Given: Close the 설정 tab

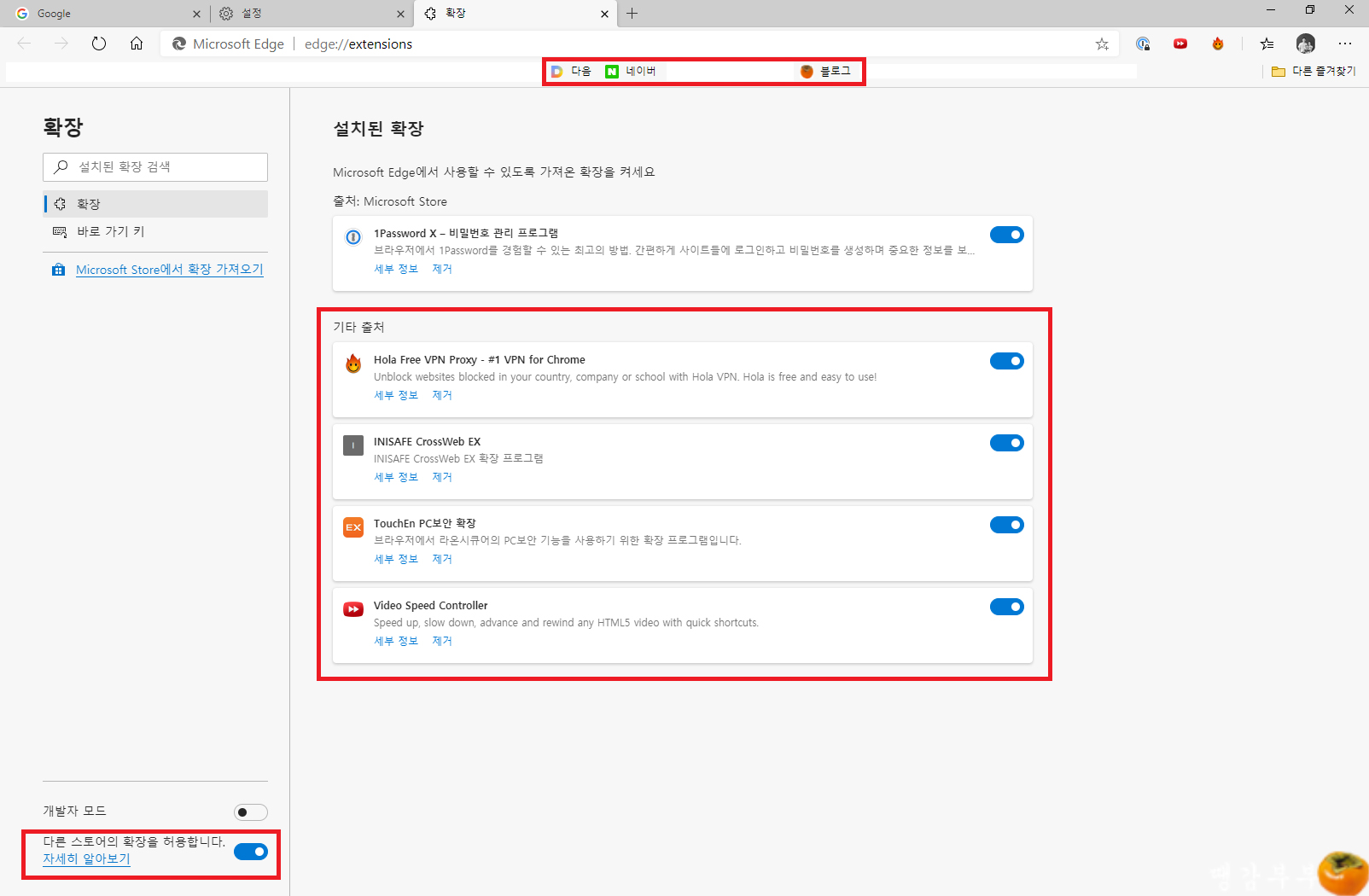Looking at the screenshot, I should (400, 14).
